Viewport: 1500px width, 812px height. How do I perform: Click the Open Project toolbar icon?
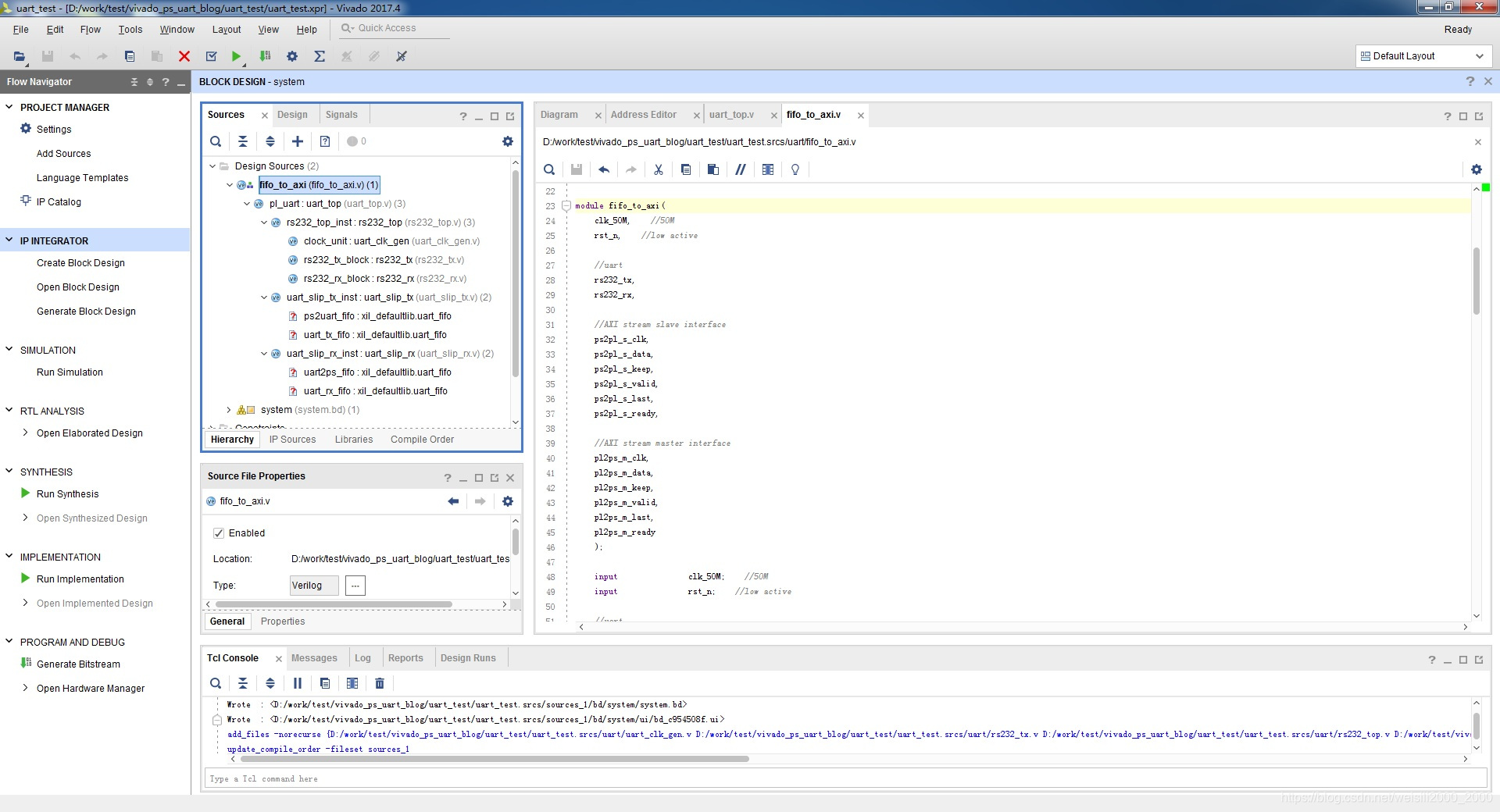click(x=20, y=56)
